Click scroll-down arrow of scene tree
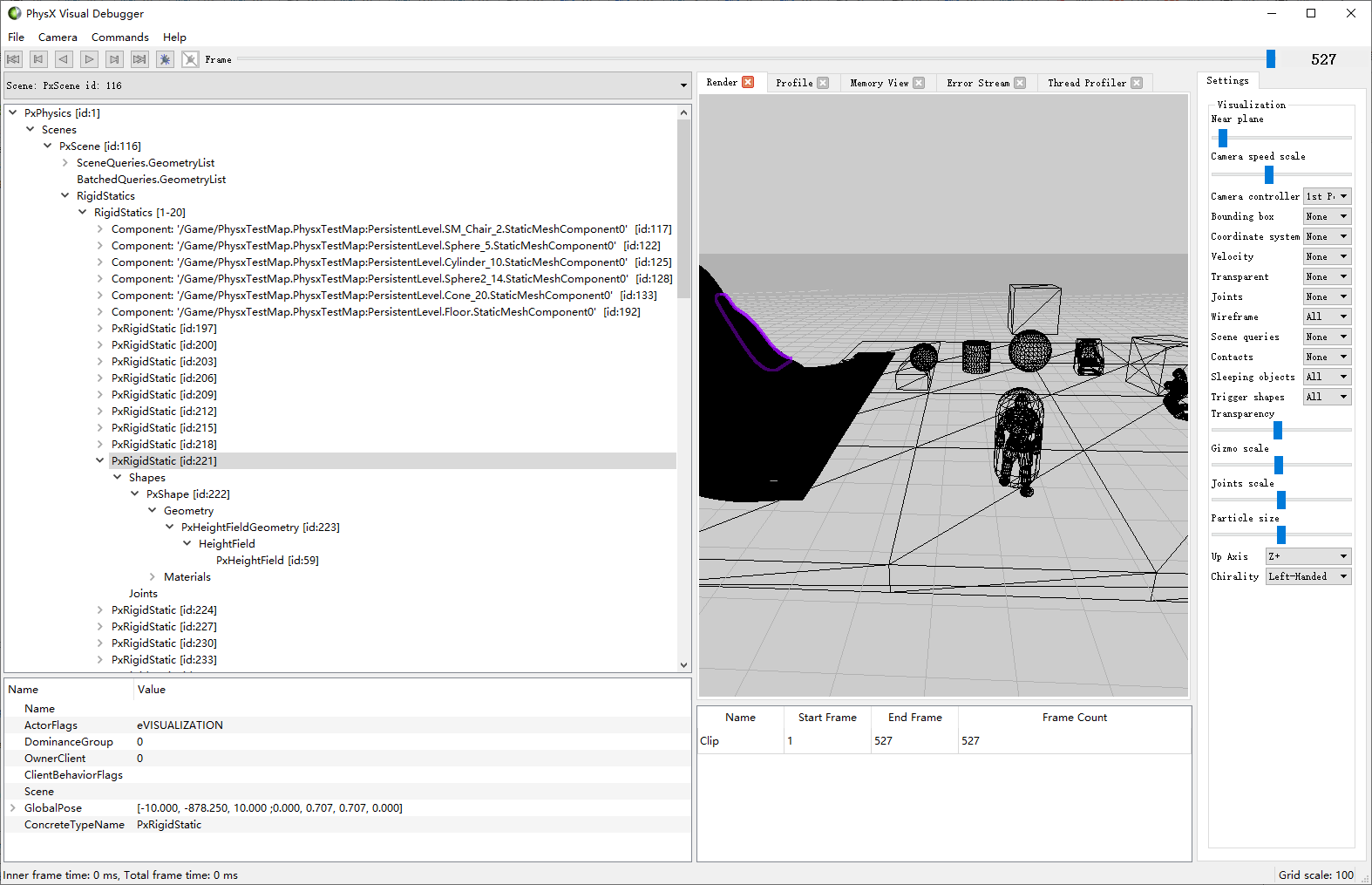The image size is (1372, 885). pos(683,664)
